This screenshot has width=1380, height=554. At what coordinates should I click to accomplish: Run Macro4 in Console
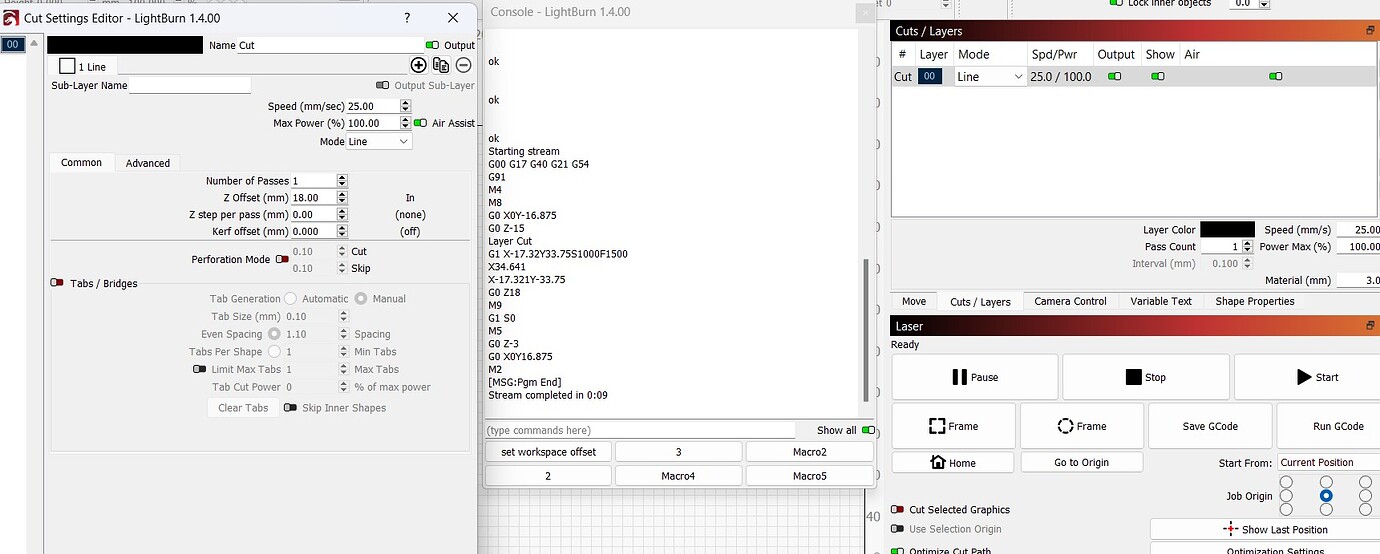678,476
